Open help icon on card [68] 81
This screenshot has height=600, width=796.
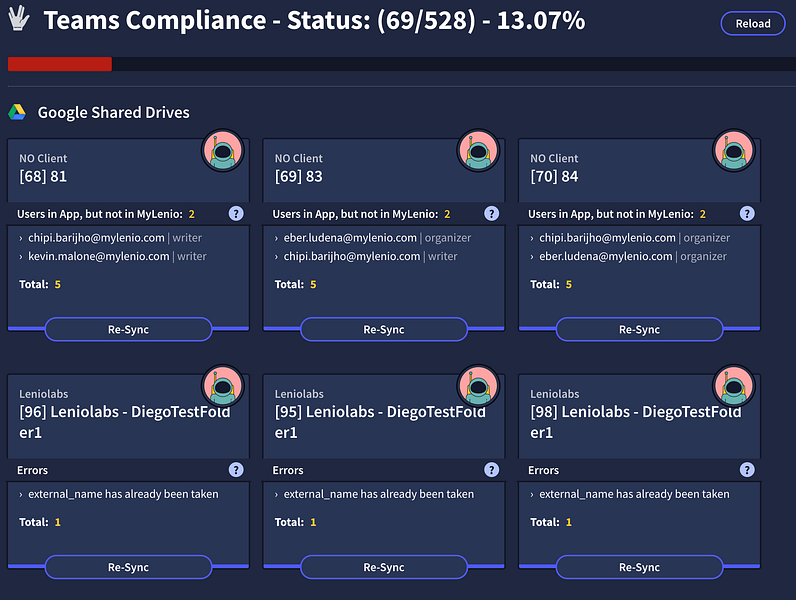click(x=236, y=214)
